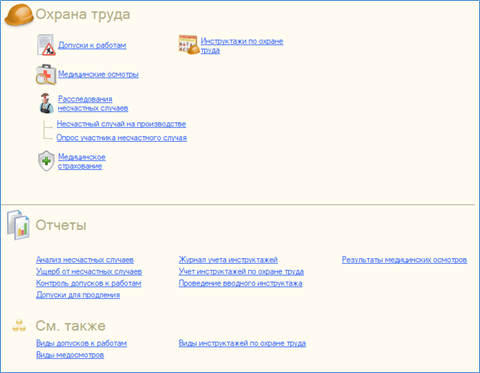Open report Контроль допусков к работам
Screen dimensions: 480x373
pyautogui.click(x=89, y=283)
